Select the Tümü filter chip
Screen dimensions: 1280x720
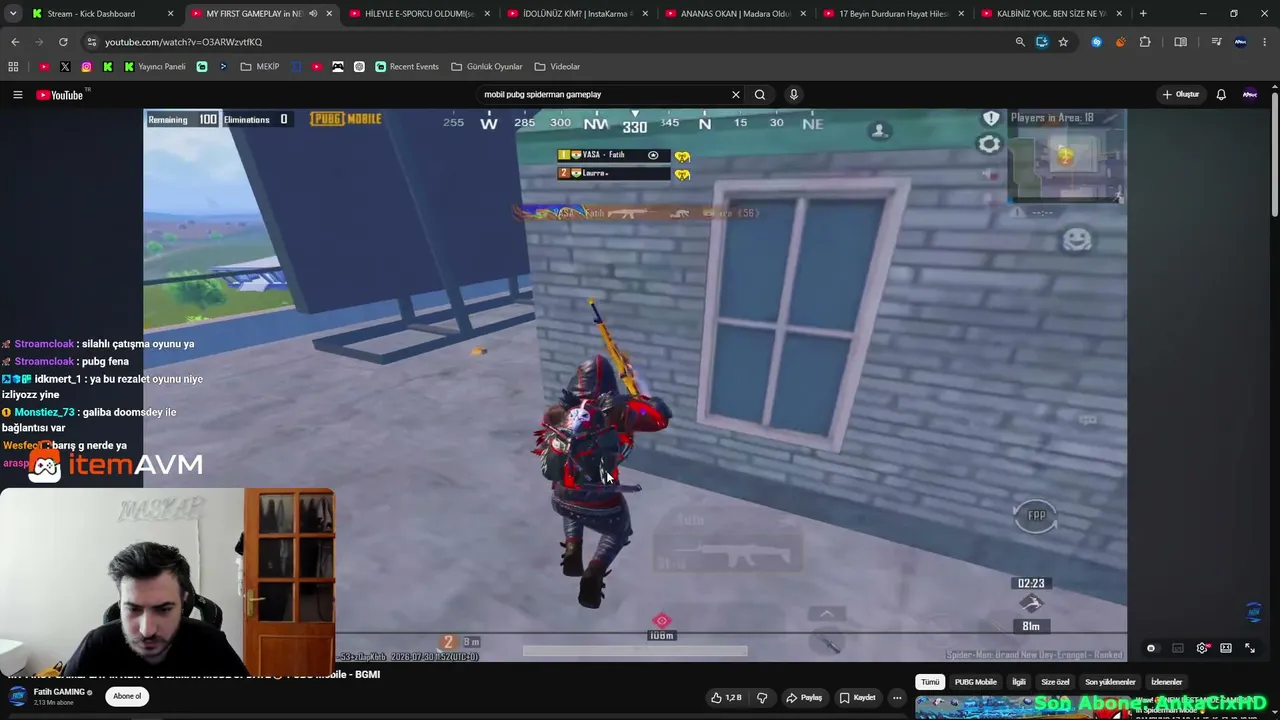coord(930,682)
